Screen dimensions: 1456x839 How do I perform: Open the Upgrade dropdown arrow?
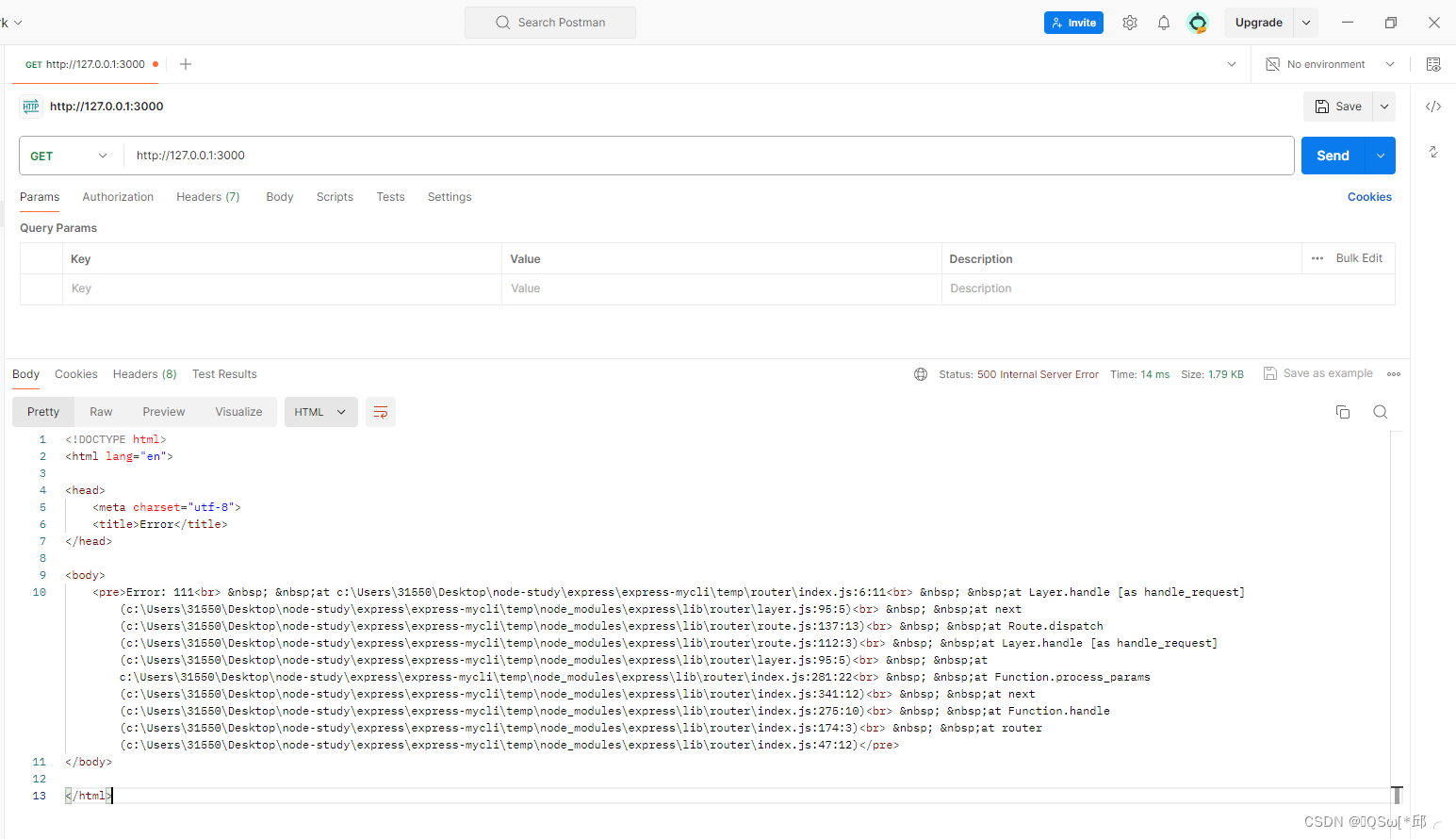click(x=1306, y=23)
